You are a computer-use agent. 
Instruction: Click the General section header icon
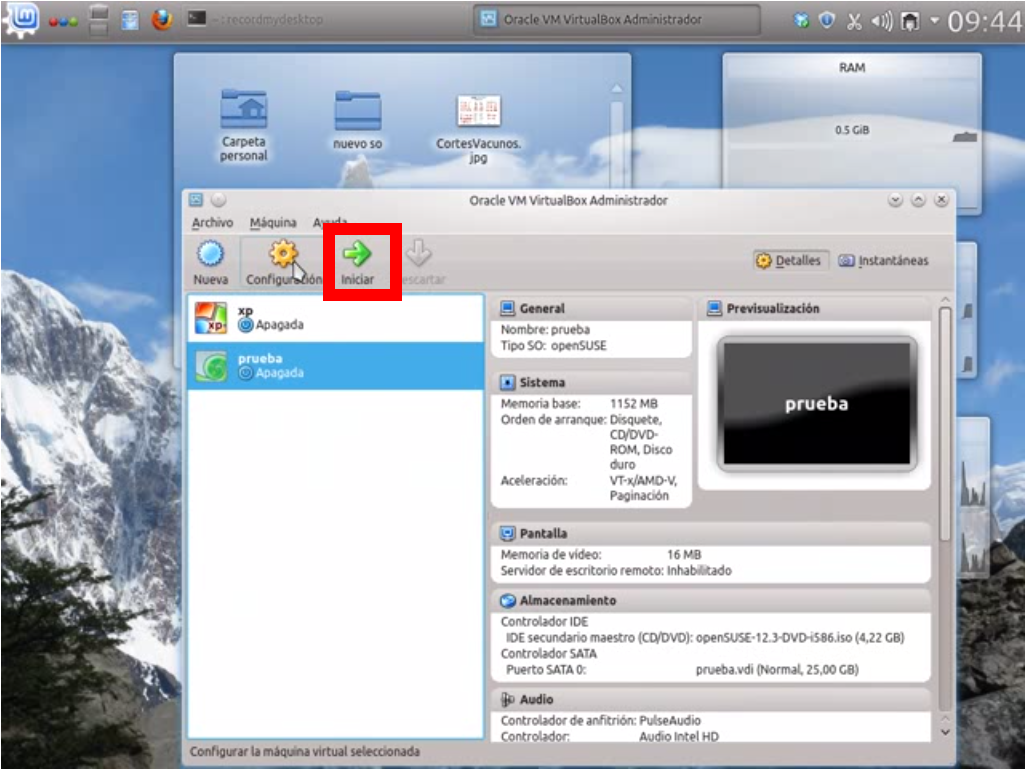pos(507,309)
